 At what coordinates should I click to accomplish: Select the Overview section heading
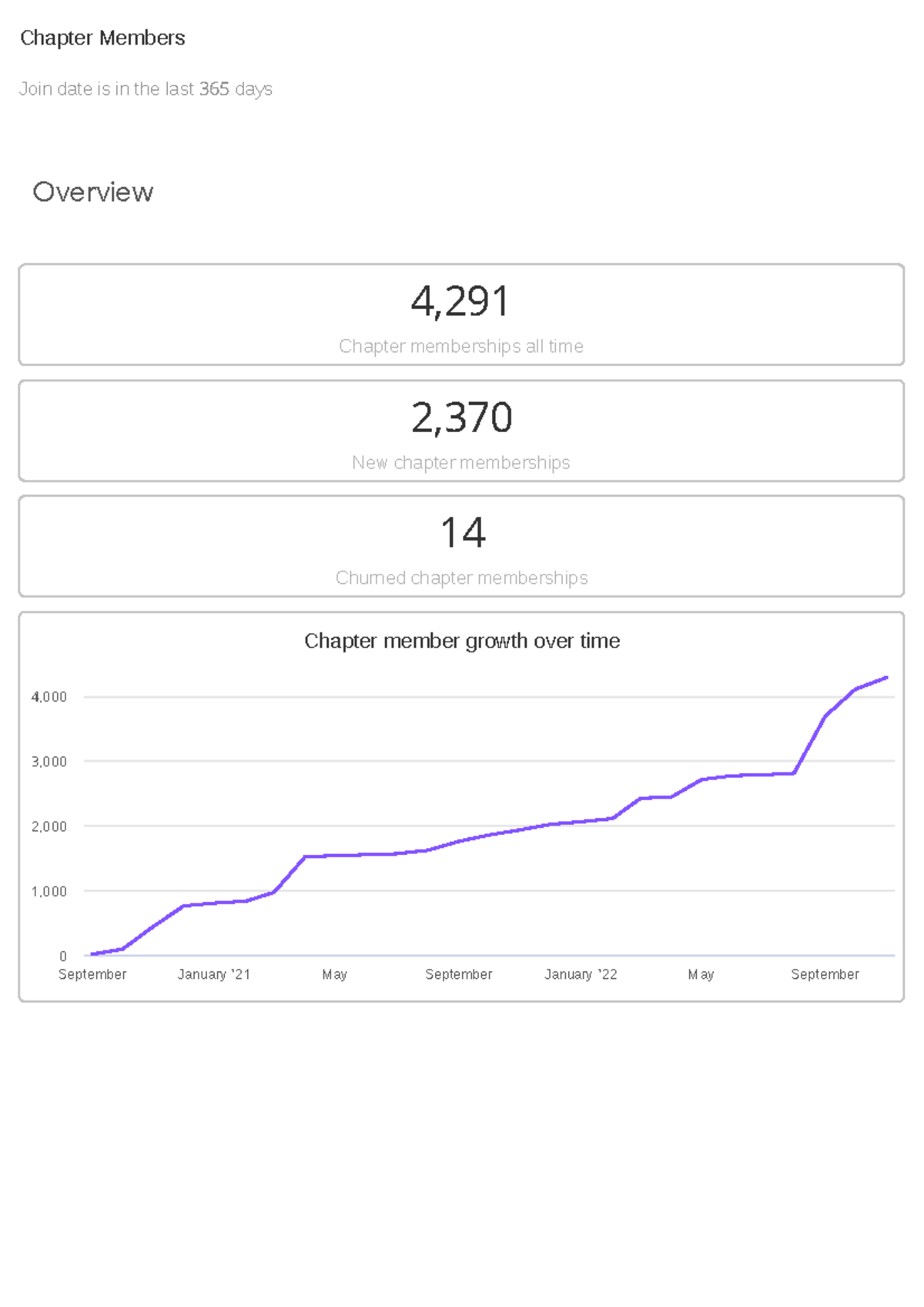[x=92, y=192]
